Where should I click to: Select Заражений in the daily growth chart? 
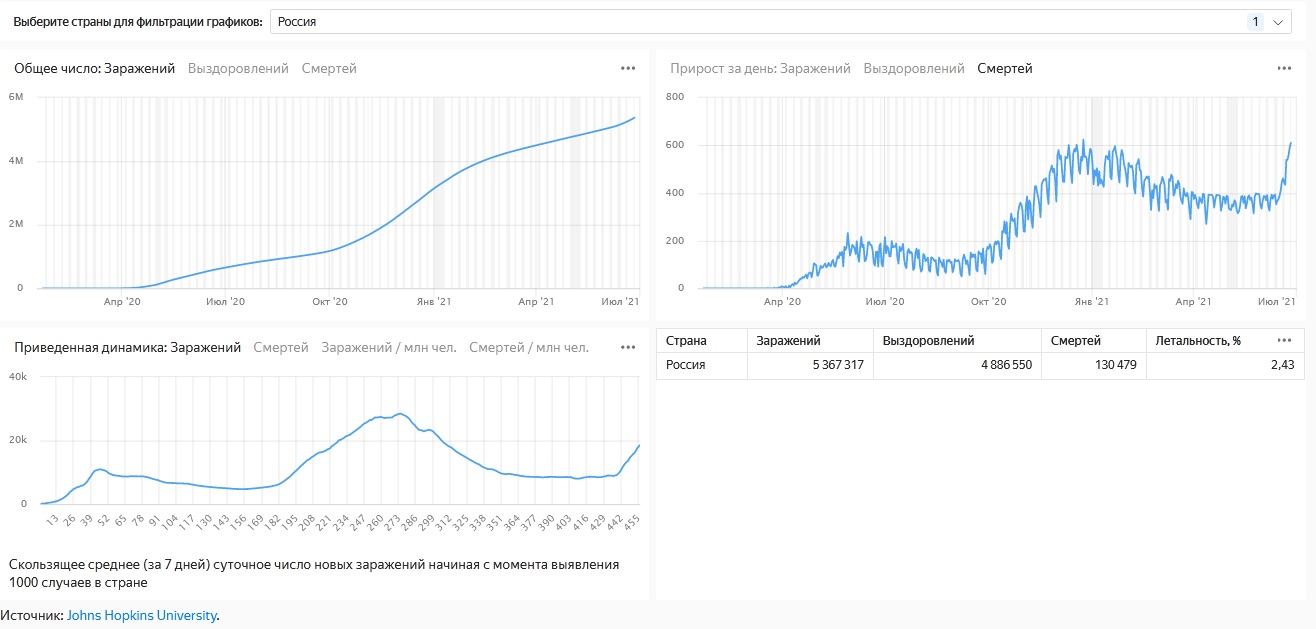pos(815,68)
